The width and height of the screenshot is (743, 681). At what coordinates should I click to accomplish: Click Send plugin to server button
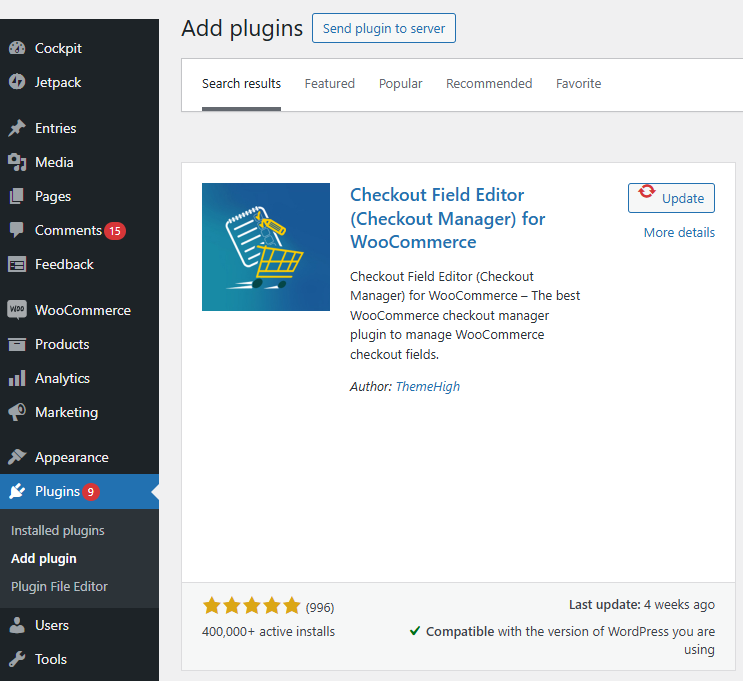click(384, 28)
